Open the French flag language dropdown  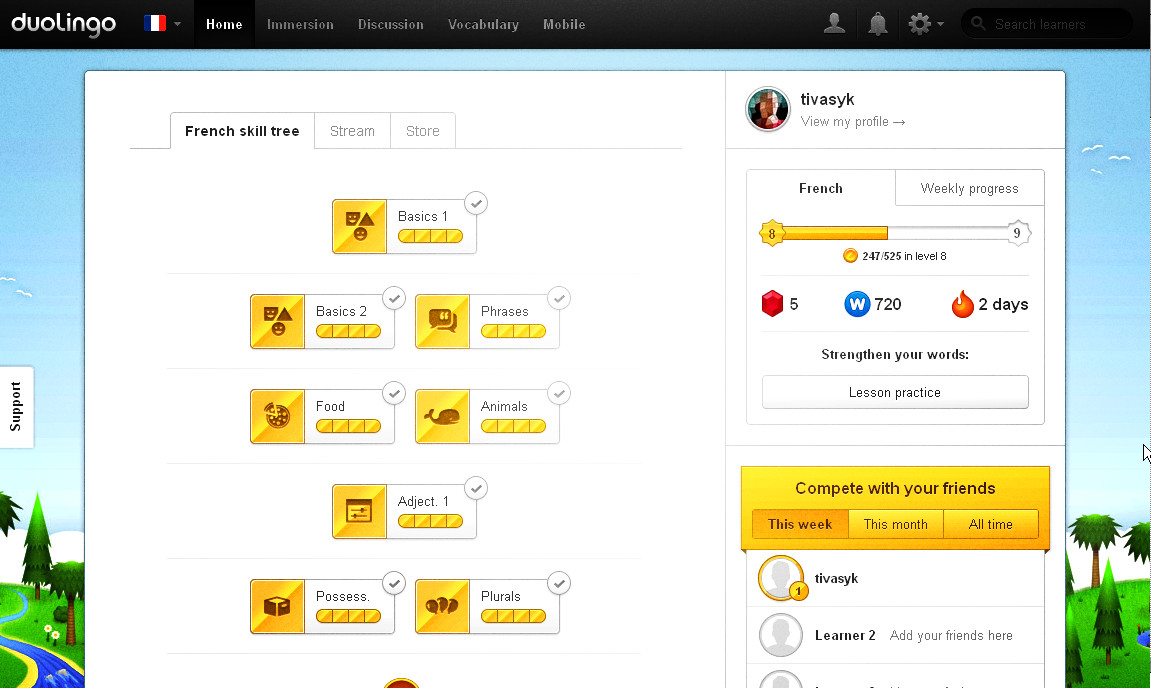click(162, 23)
